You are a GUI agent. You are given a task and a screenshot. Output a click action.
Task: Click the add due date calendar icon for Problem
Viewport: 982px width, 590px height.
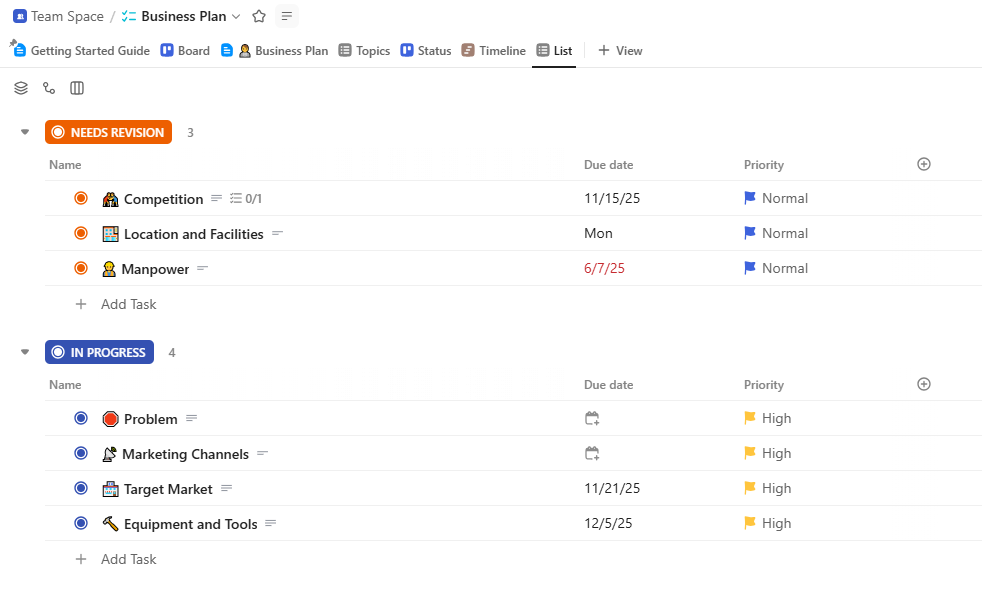592,418
